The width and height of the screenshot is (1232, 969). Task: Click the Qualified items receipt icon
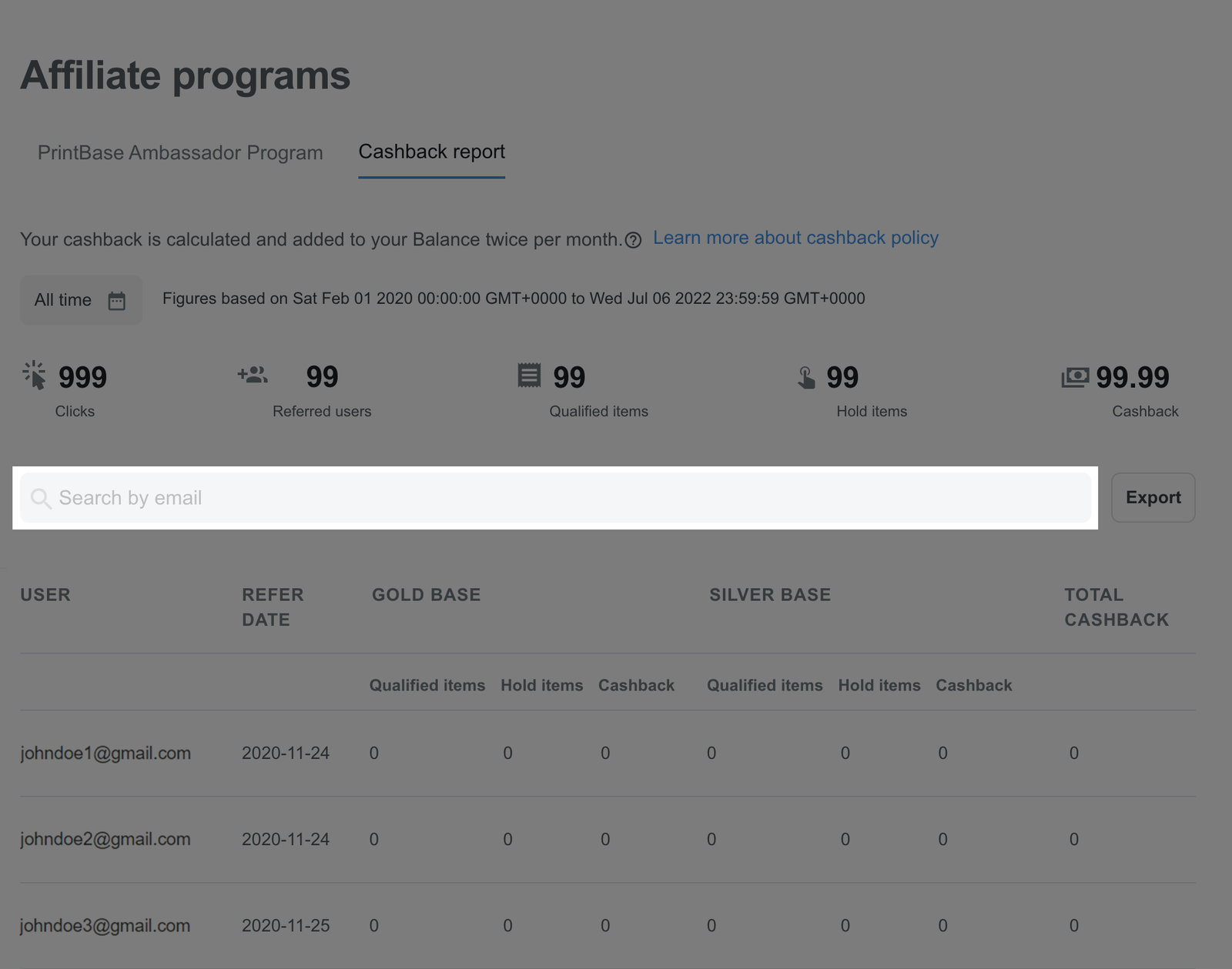pyautogui.click(x=529, y=376)
